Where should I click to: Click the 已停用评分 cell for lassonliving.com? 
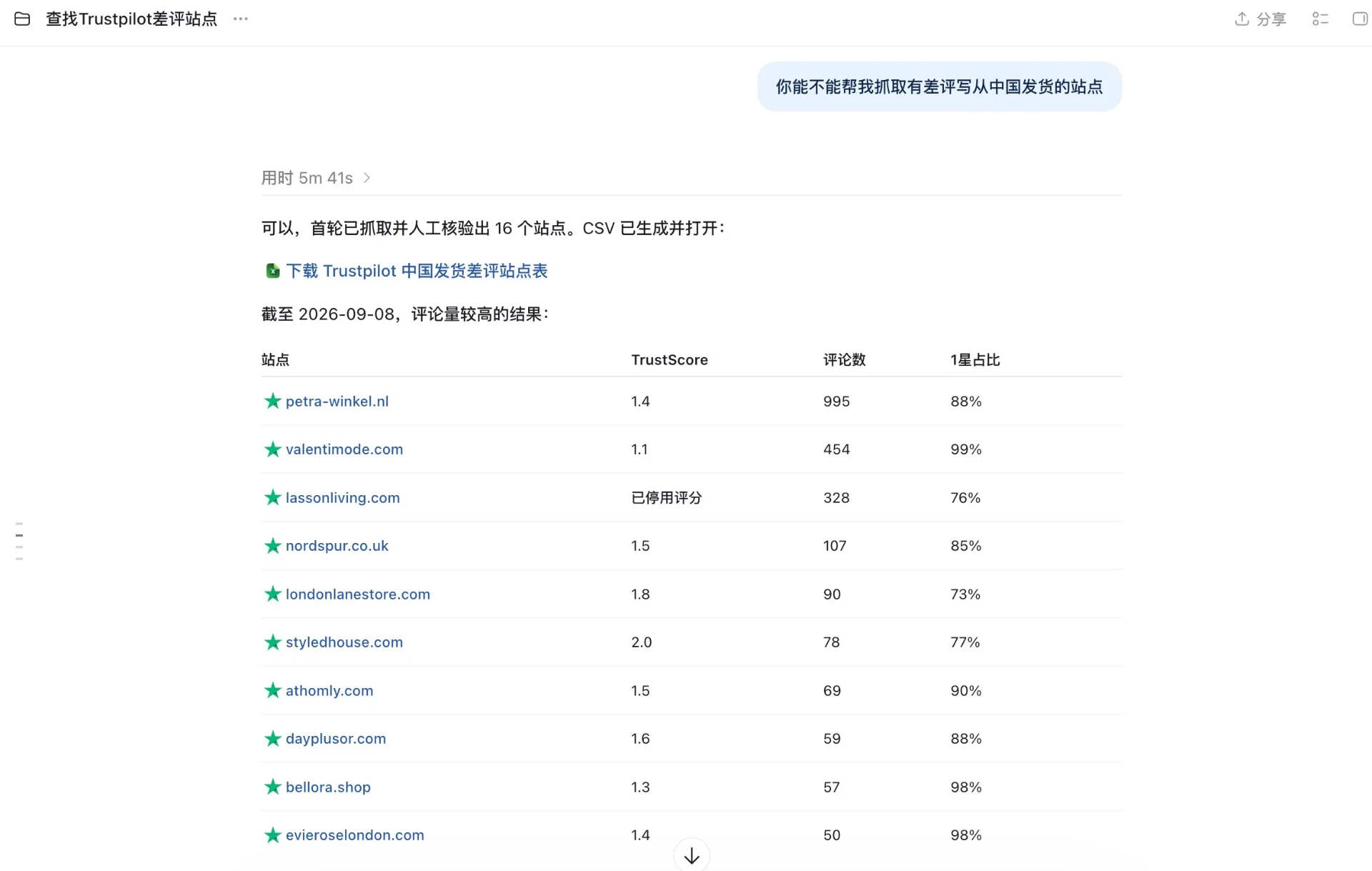[667, 498]
